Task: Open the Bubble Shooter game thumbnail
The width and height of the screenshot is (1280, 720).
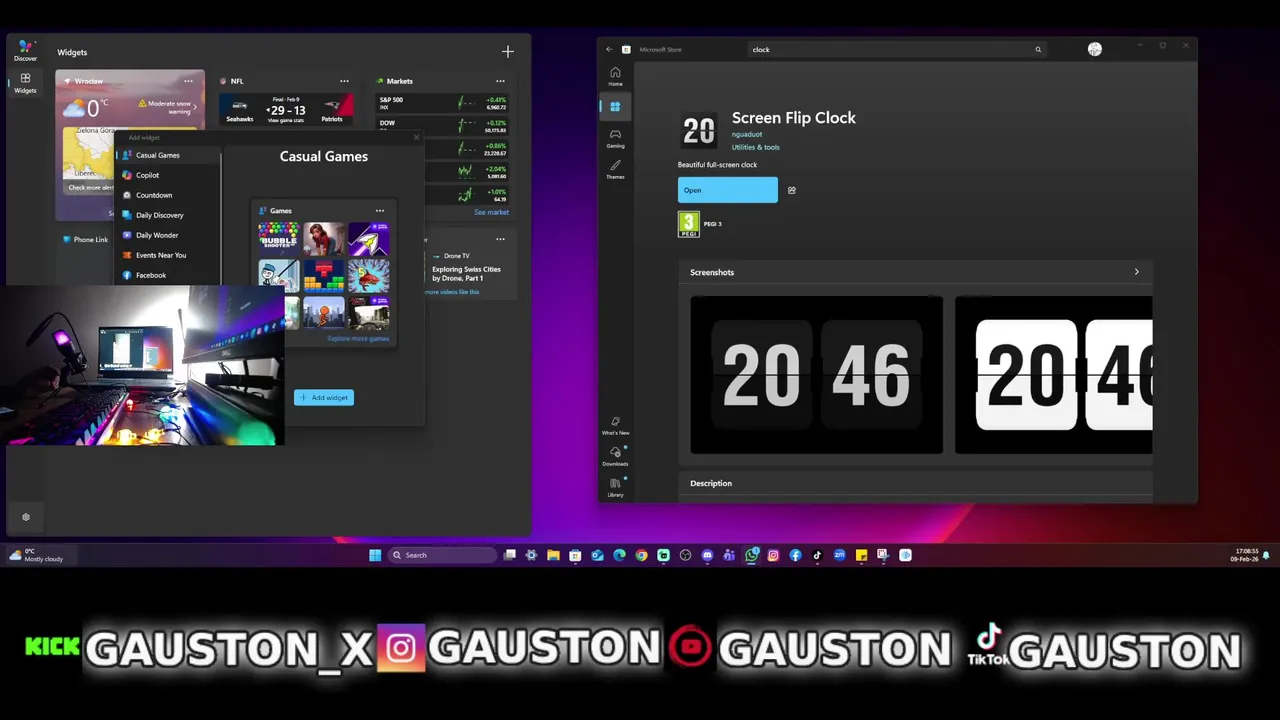Action: (x=278, y=238)
